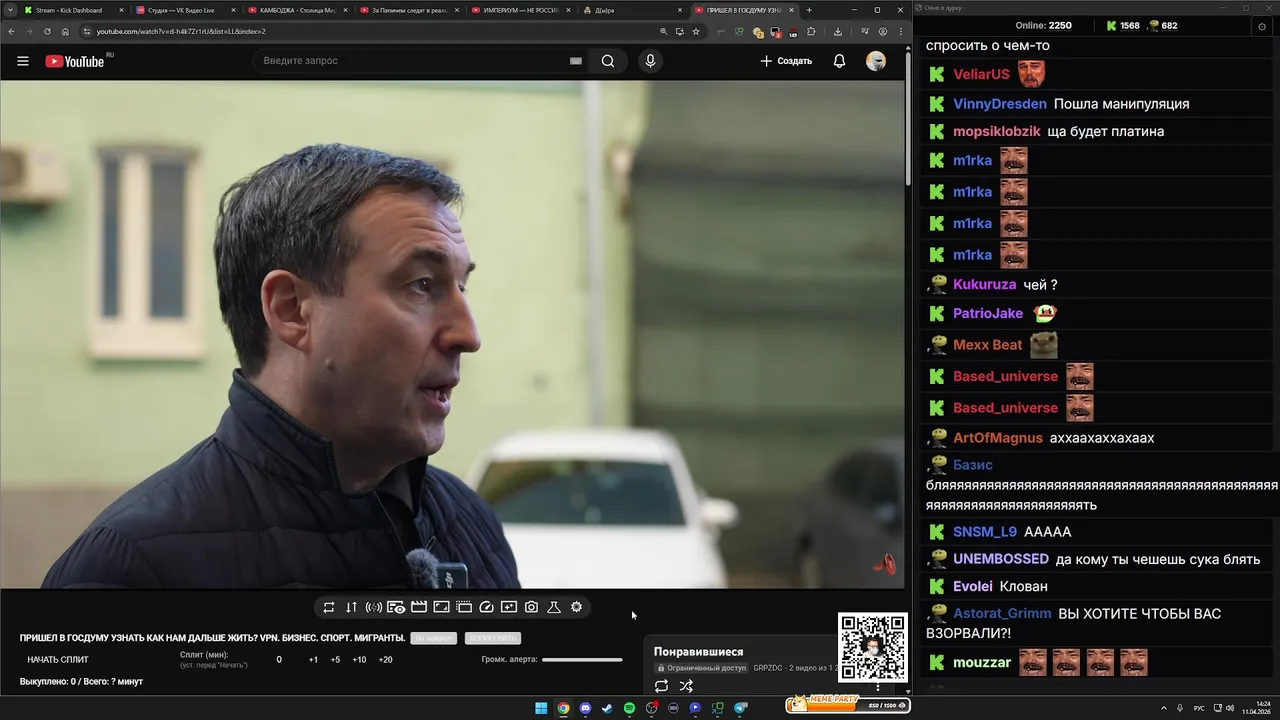The image size is (1280, 720).
Task: Click the YouTube search magnifier button
Action: click(608, 61)
